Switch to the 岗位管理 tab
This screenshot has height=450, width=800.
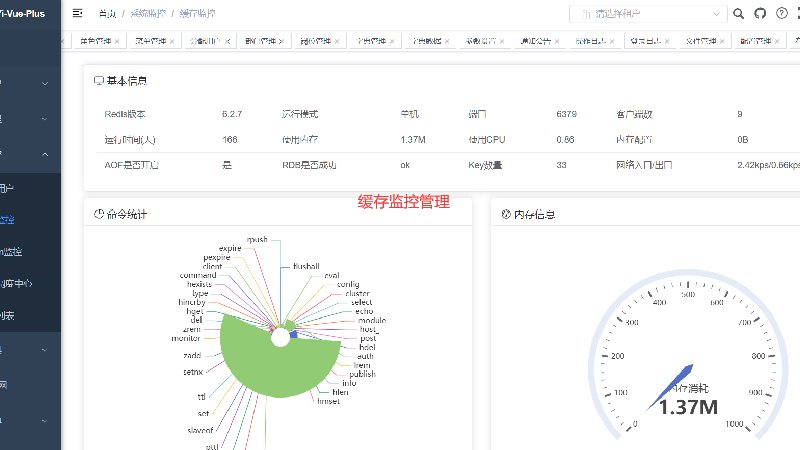coord(315,41)
